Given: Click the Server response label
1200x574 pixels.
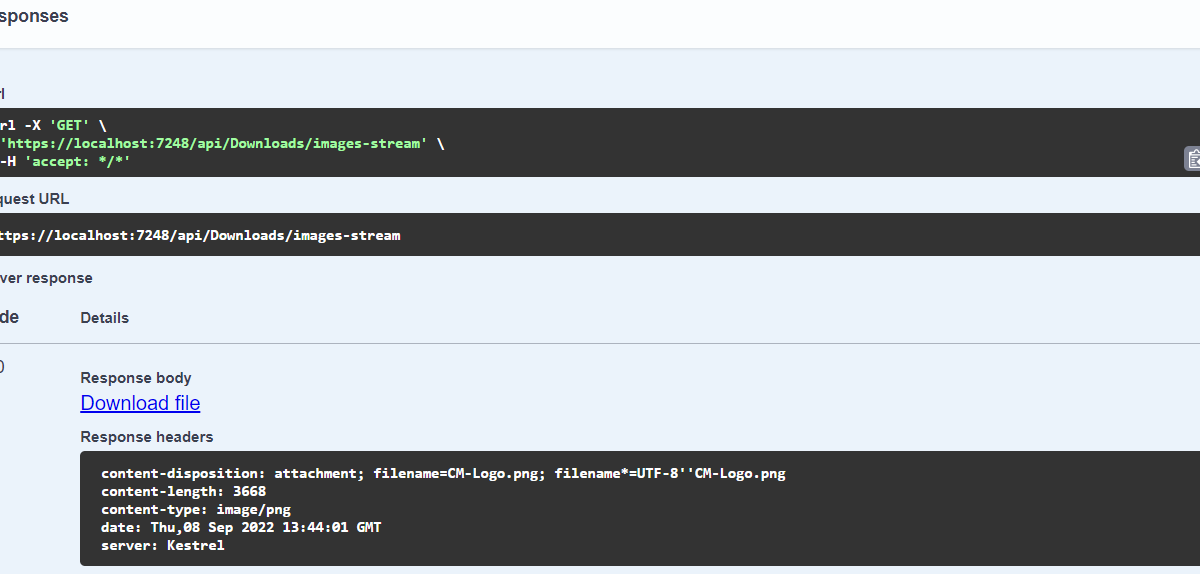Looking at the screenshot, I should 45,278.
